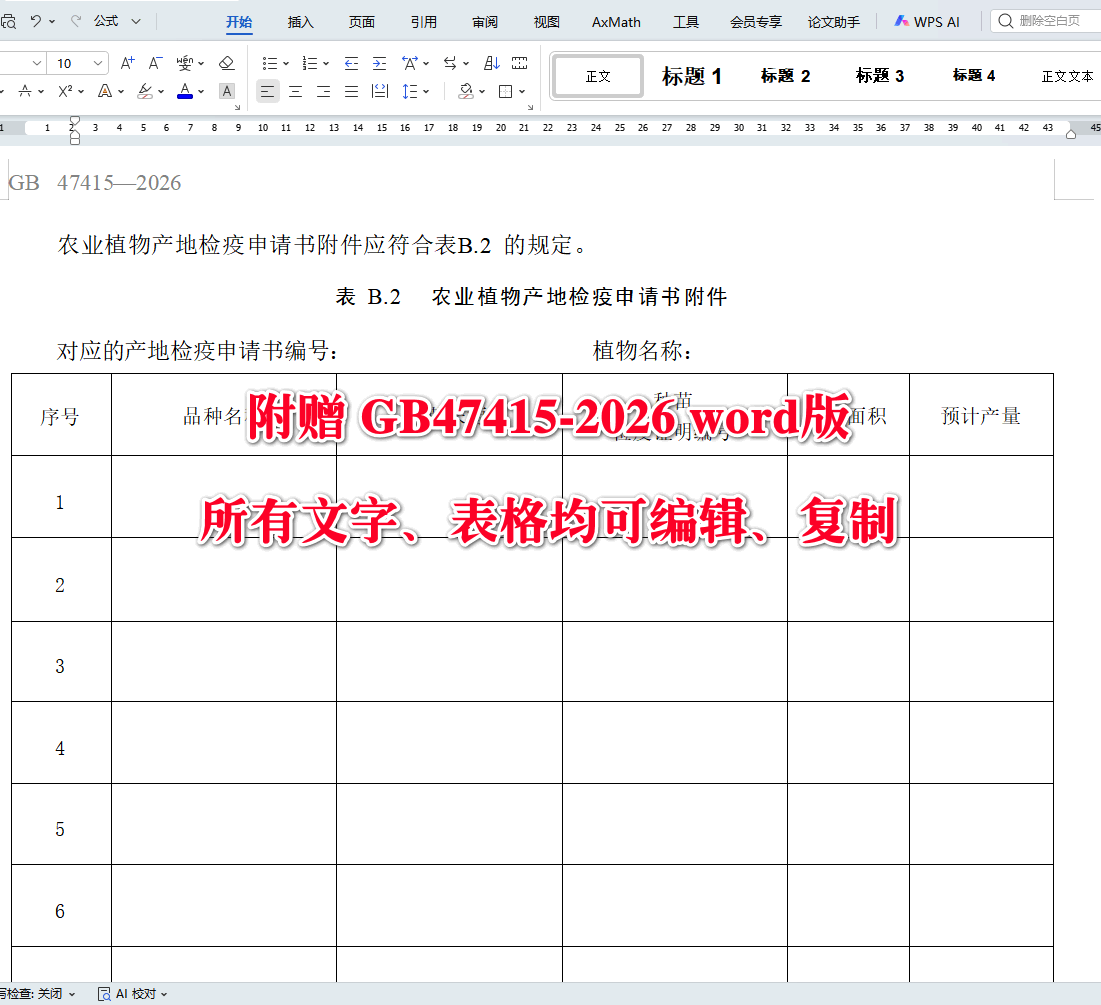Toggle align right button

pos(324,91)
